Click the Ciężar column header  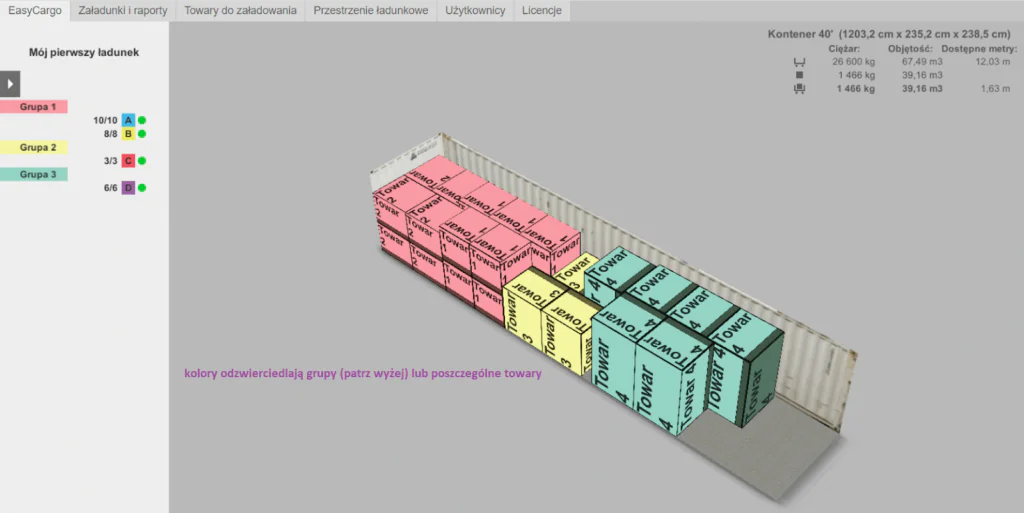[x=844, y=49]
